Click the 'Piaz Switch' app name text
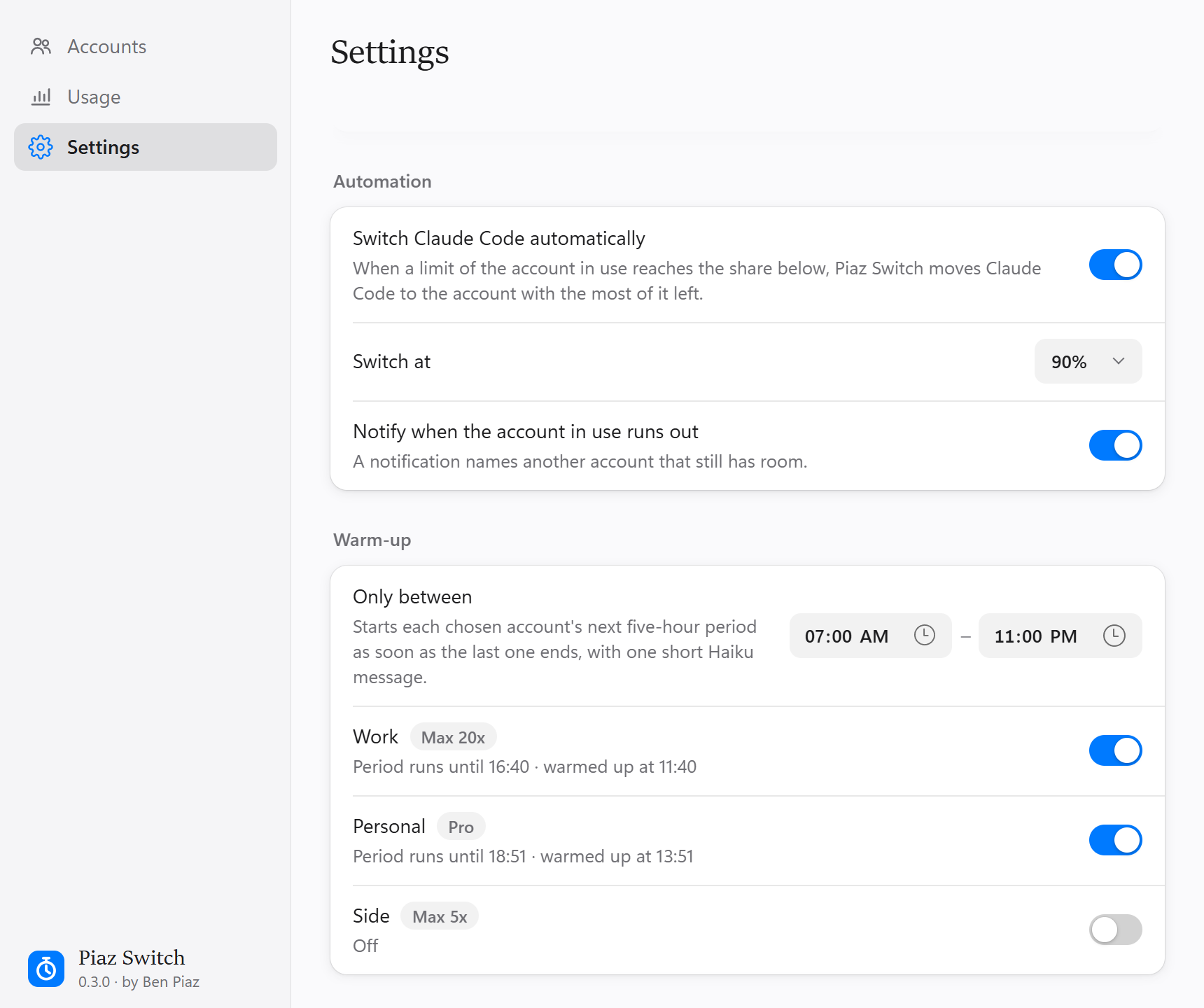1204x1008 pixels. click(132, 958)
